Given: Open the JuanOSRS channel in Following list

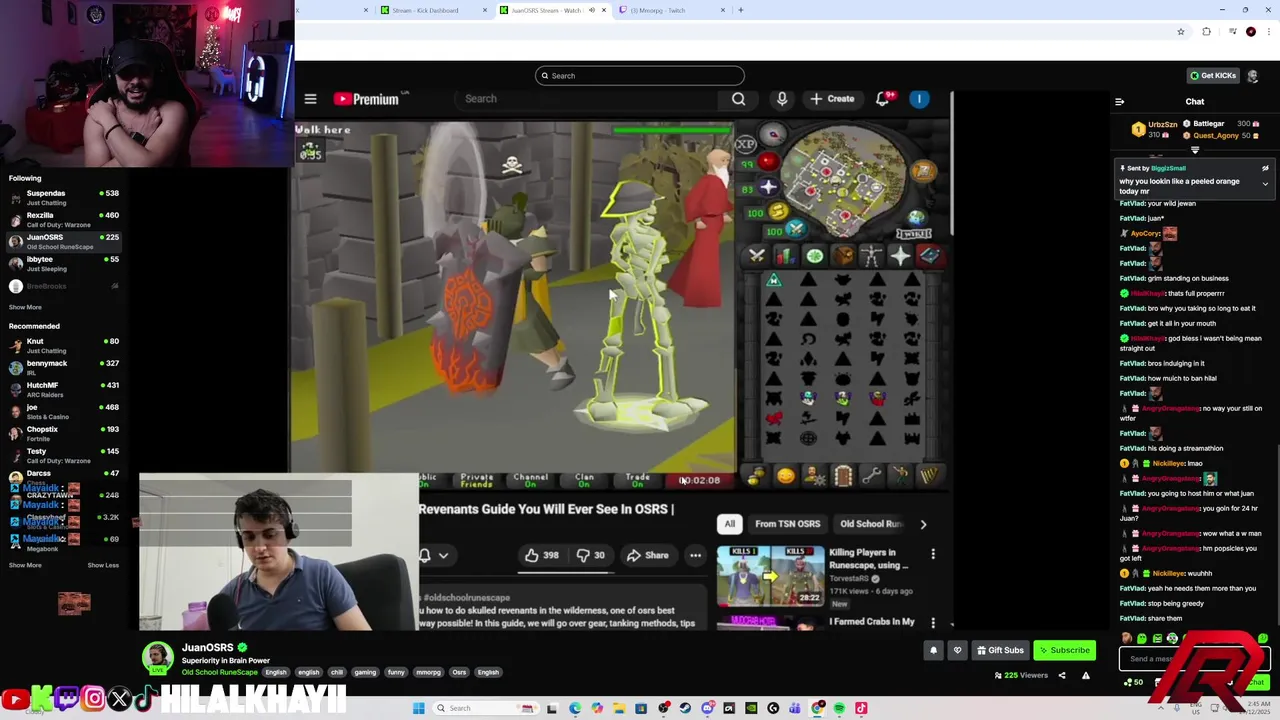Looking at the screenshot, I should (64, 241).
